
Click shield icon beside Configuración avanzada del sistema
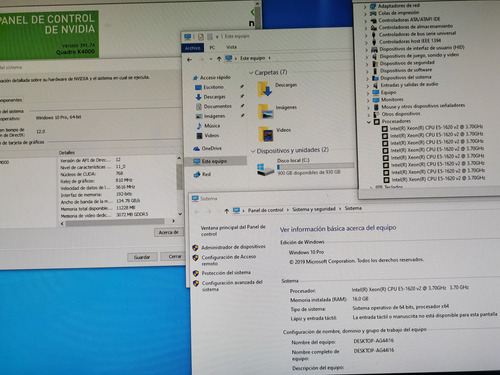196,283
